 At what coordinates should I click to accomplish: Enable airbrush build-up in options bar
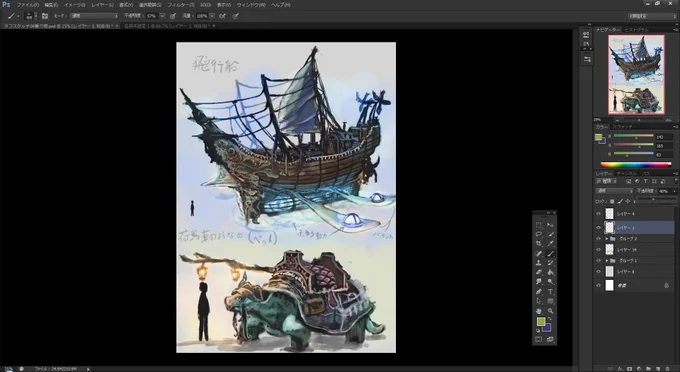tap(222, 16)
